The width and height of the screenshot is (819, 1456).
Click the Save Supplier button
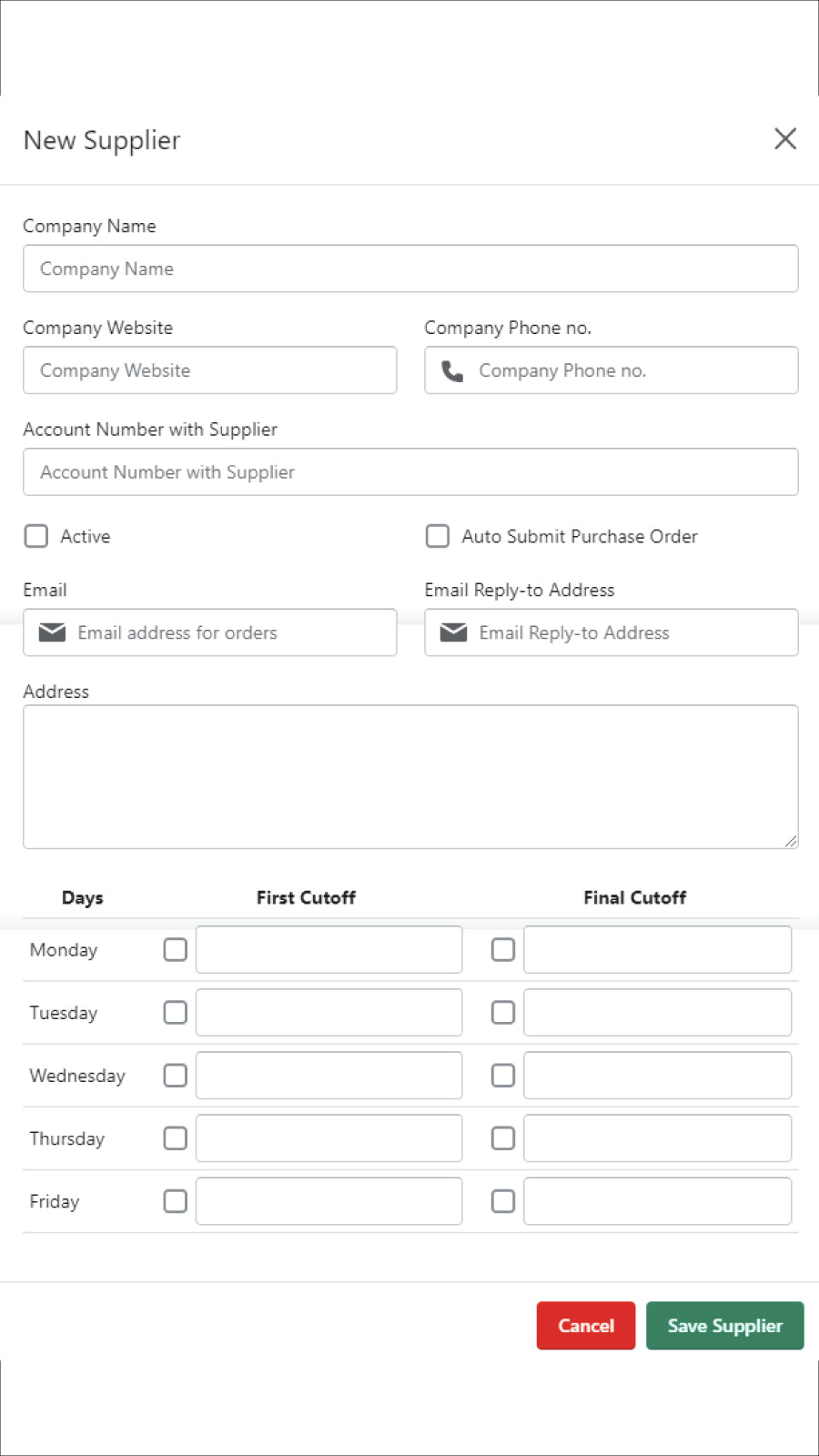tap(724, 1326)
